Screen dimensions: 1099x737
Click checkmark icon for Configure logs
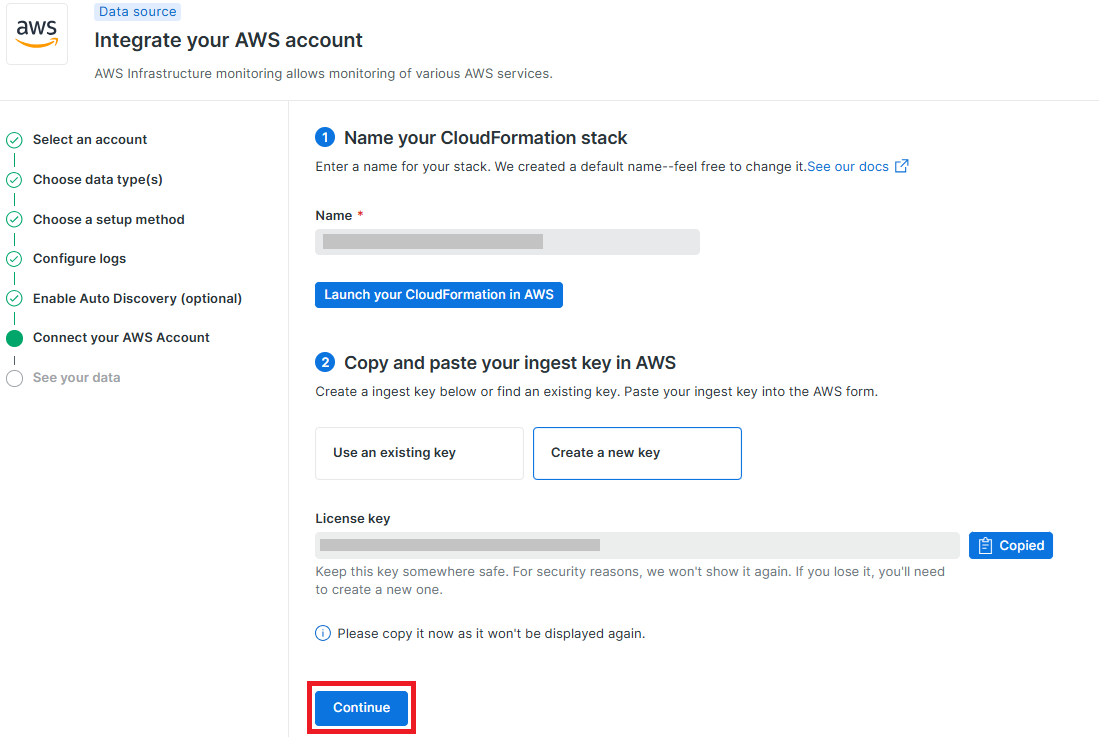(x=14, y=259)
